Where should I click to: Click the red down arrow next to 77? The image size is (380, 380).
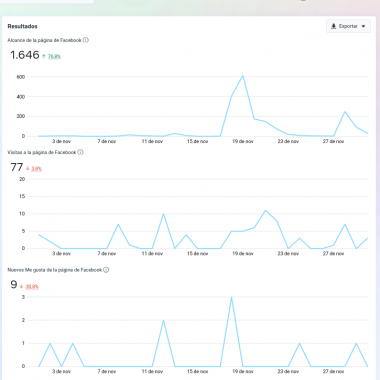(x=28, y=169)
